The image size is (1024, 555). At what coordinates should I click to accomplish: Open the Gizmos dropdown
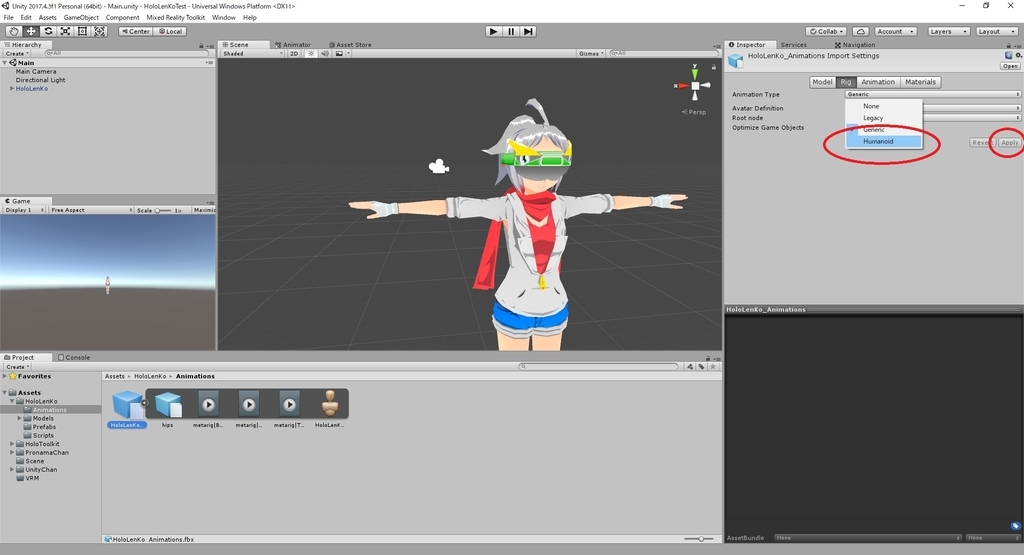pyautogui.click(x=591, y=54)
